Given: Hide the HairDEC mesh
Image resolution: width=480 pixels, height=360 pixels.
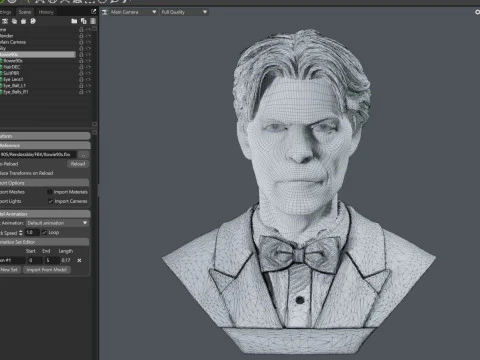Looking at the screenshot, I should [88, 67].
